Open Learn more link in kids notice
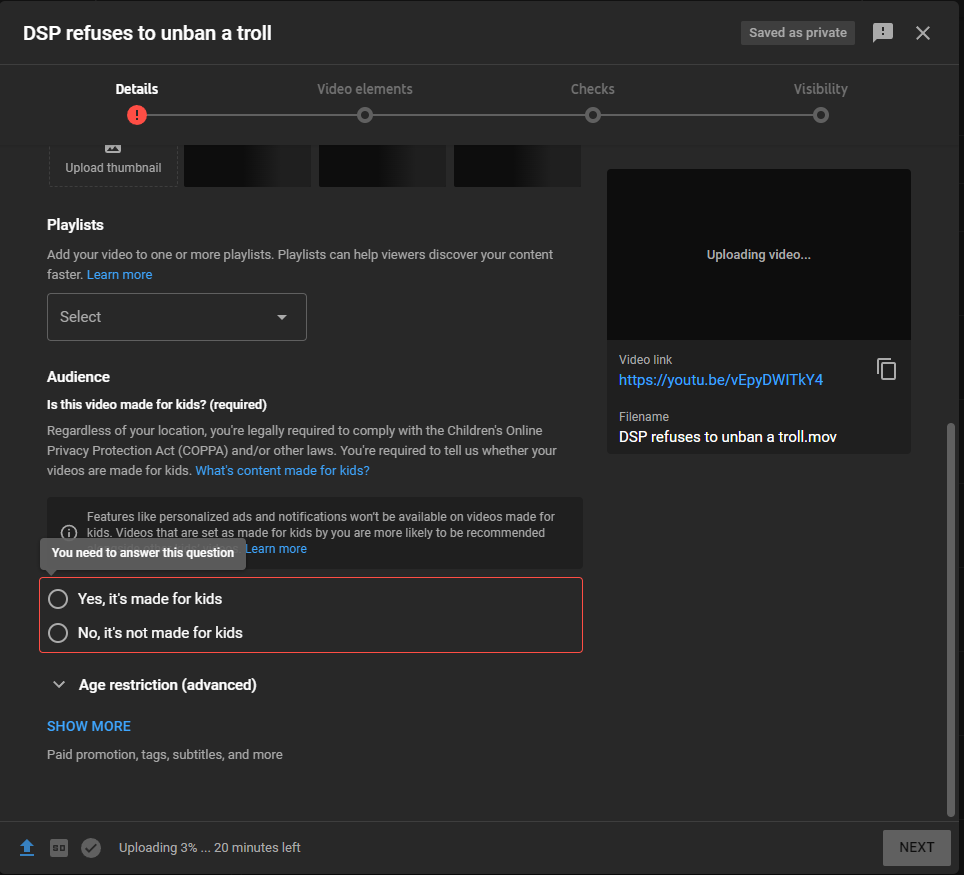Screen dimensions: 964x875 click(276, 549)
